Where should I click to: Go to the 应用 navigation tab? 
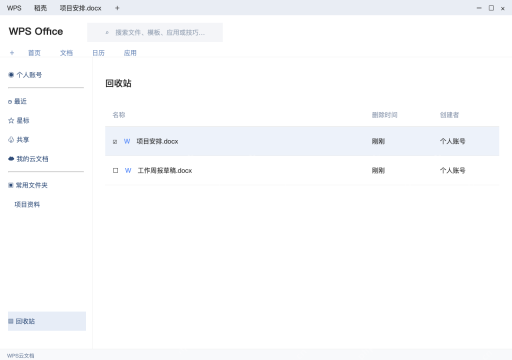(x=130, y=53)
